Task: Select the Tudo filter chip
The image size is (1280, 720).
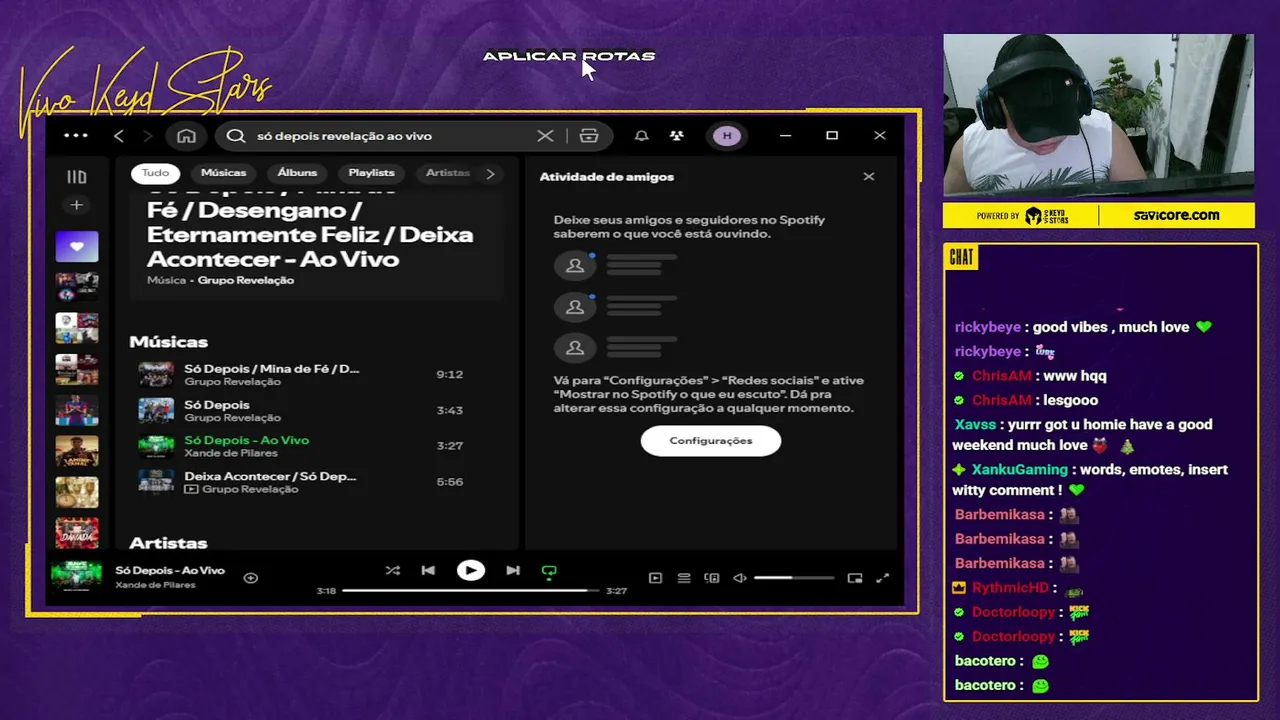Action: pyautogui.click(x=155, y=173)
